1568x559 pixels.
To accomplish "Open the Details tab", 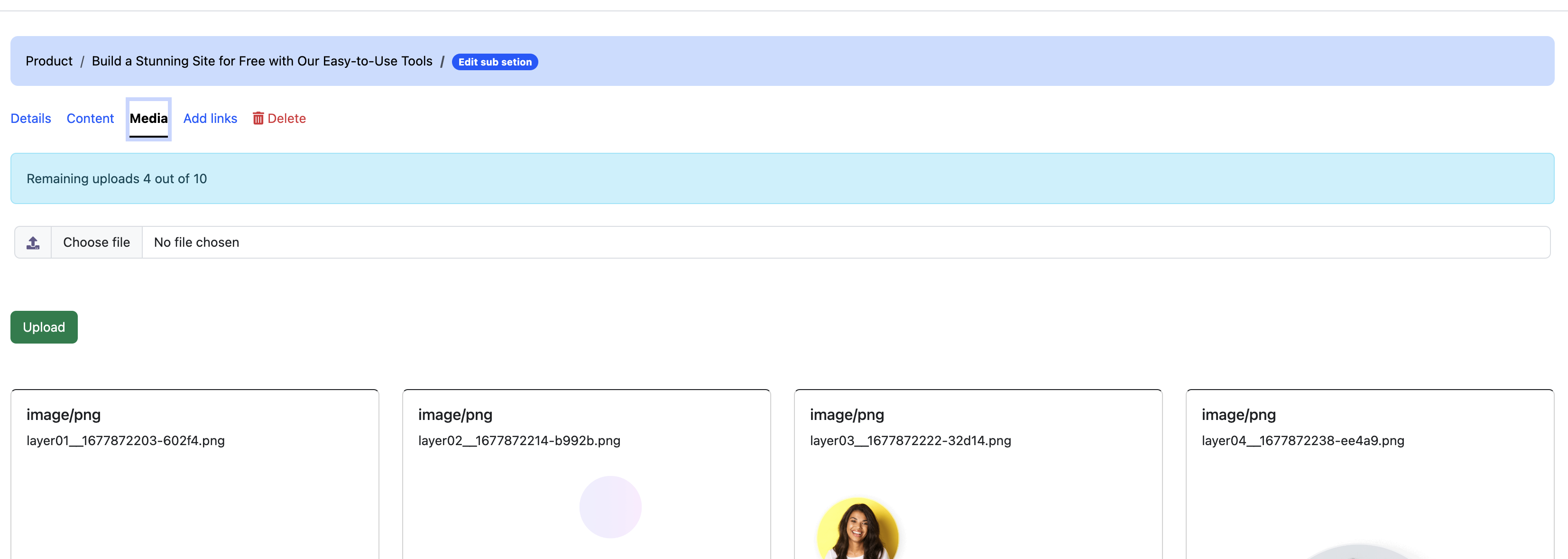I will [30, 118].
